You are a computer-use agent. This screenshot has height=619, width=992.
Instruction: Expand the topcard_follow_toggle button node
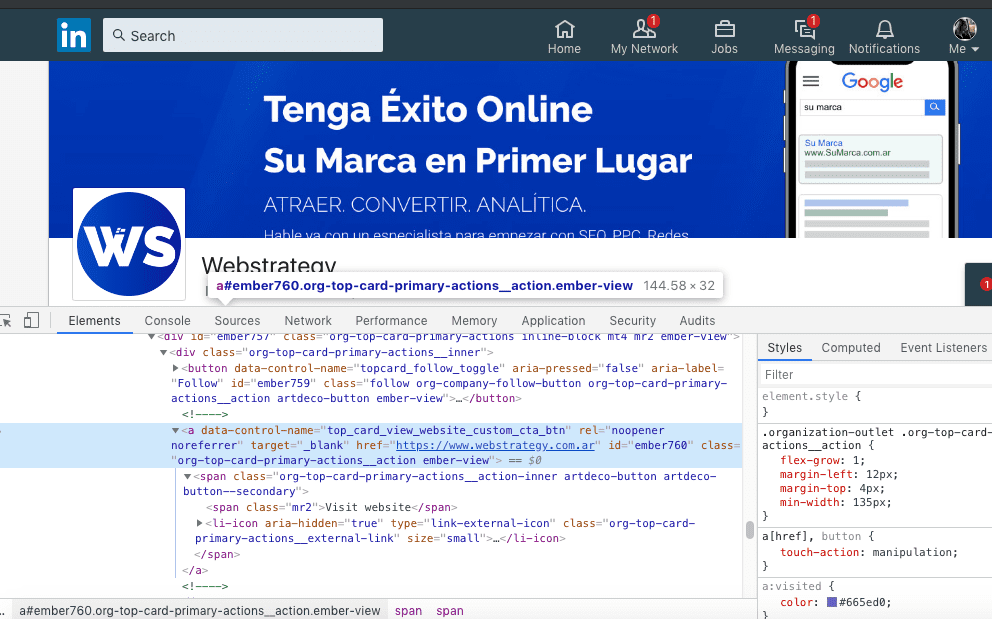click(175, 368)
